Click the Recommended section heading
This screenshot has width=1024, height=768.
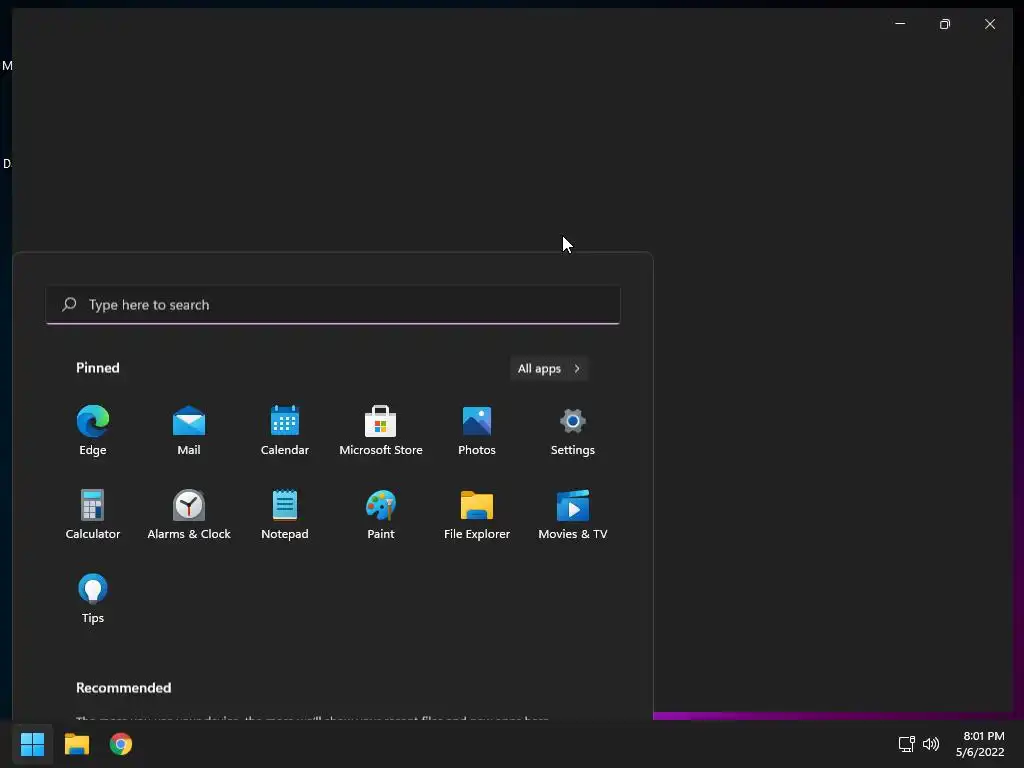(123, 688)
